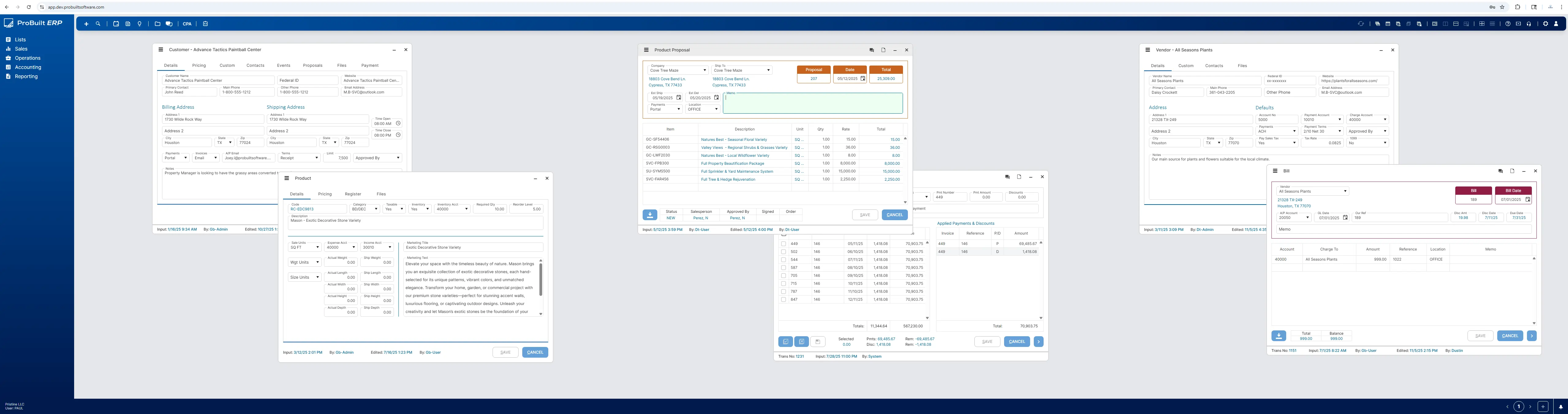Click the plus icon to add new record
Screen dimensions: 1568x414
pyautogui.click(x=86, y=24)
